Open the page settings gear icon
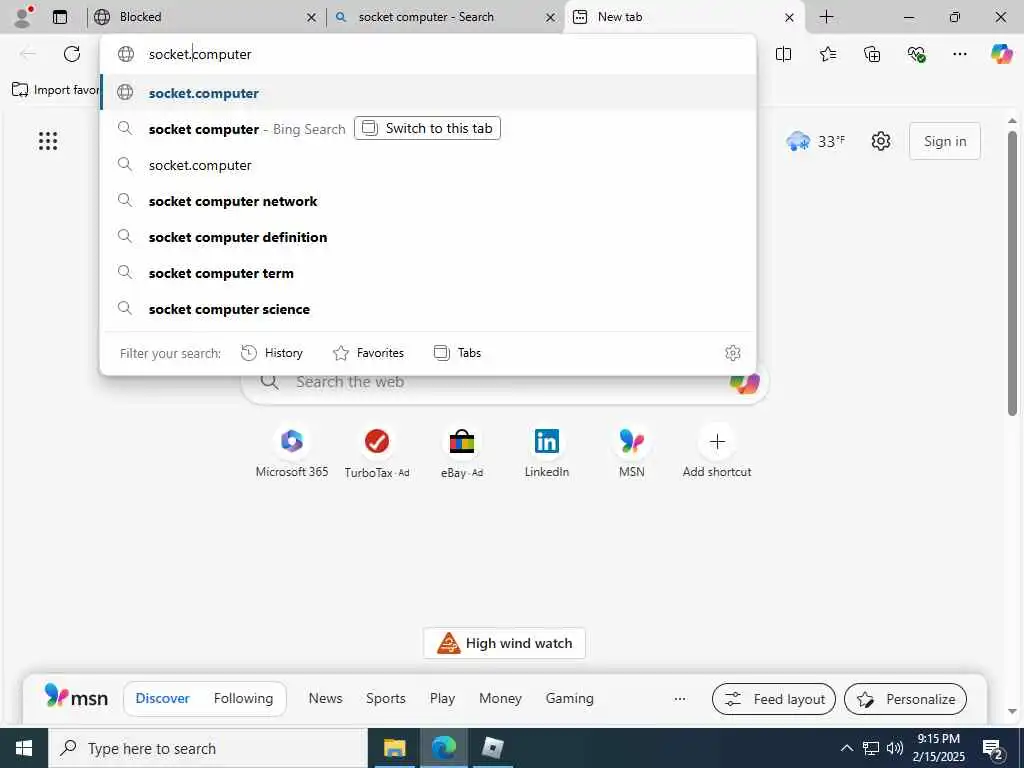 880,141
